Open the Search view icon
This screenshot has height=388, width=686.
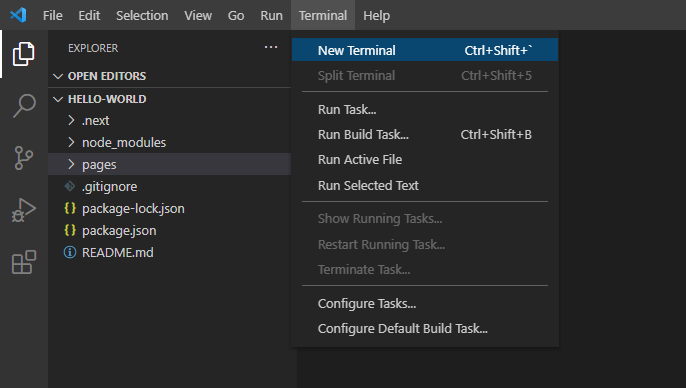click(x=24, y=106)
